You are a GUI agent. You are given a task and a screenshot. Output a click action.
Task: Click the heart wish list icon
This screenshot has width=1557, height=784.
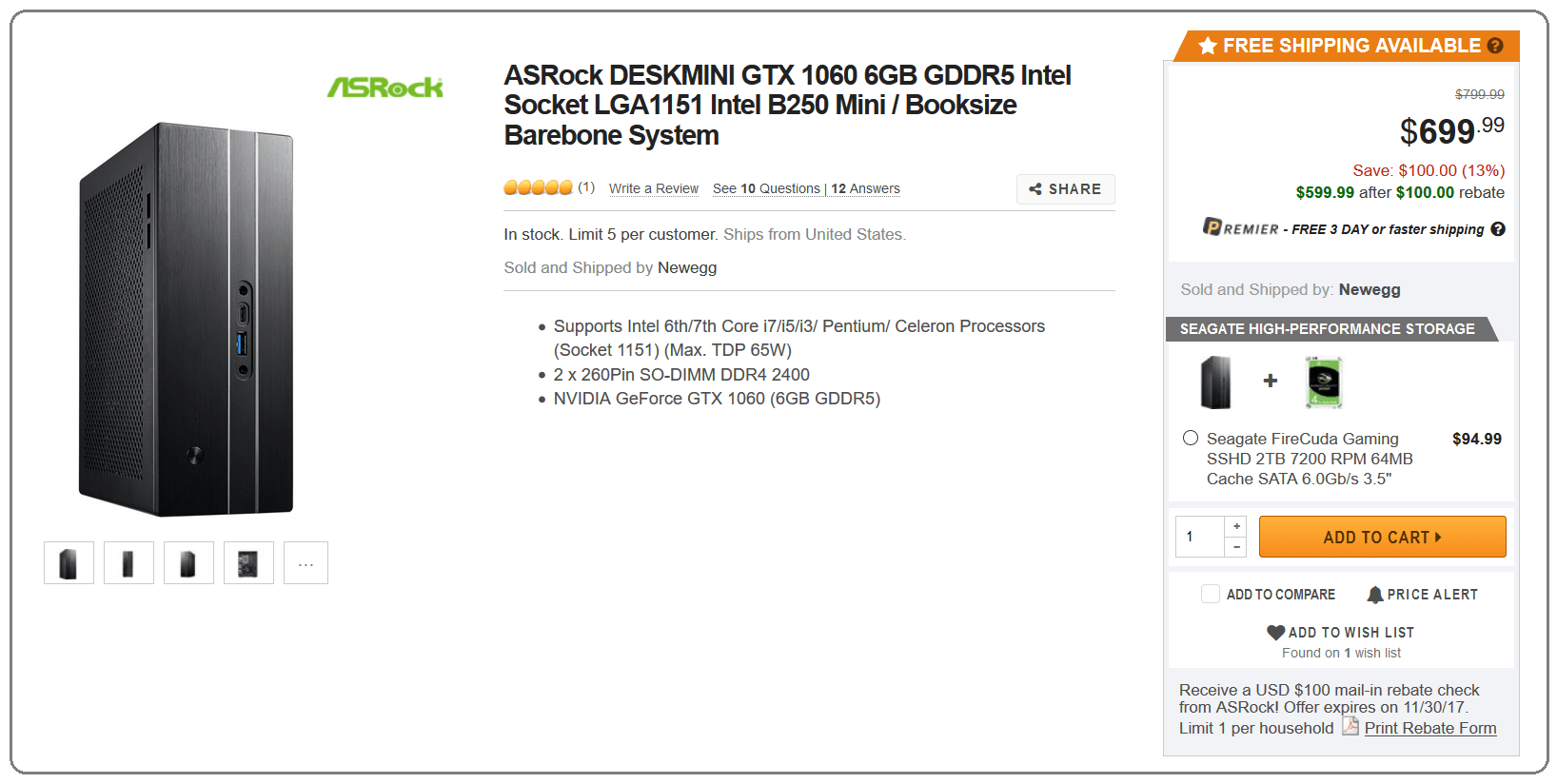[x=1276, y=633]
